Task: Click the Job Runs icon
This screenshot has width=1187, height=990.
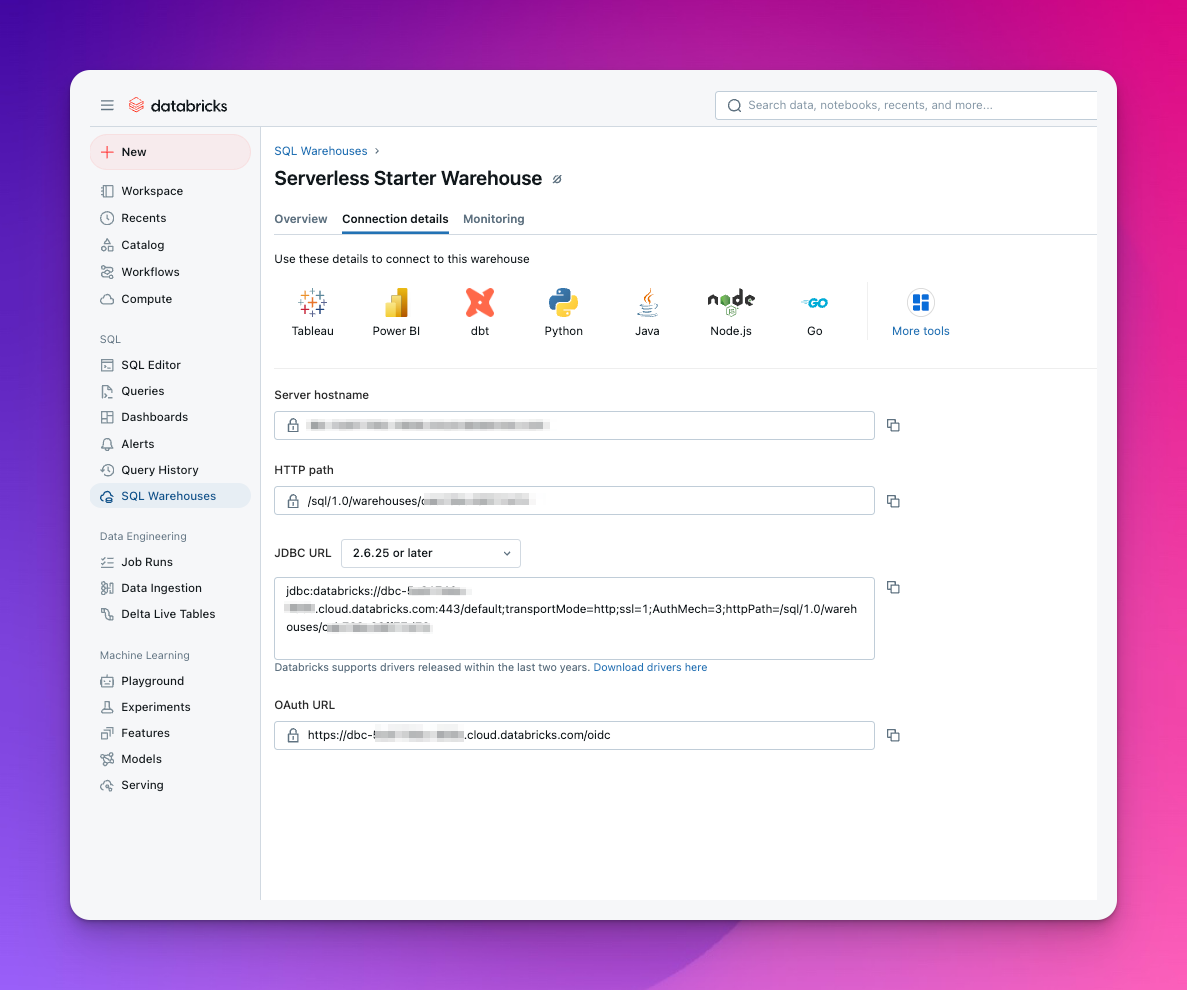Action: (x=107, y=562)
